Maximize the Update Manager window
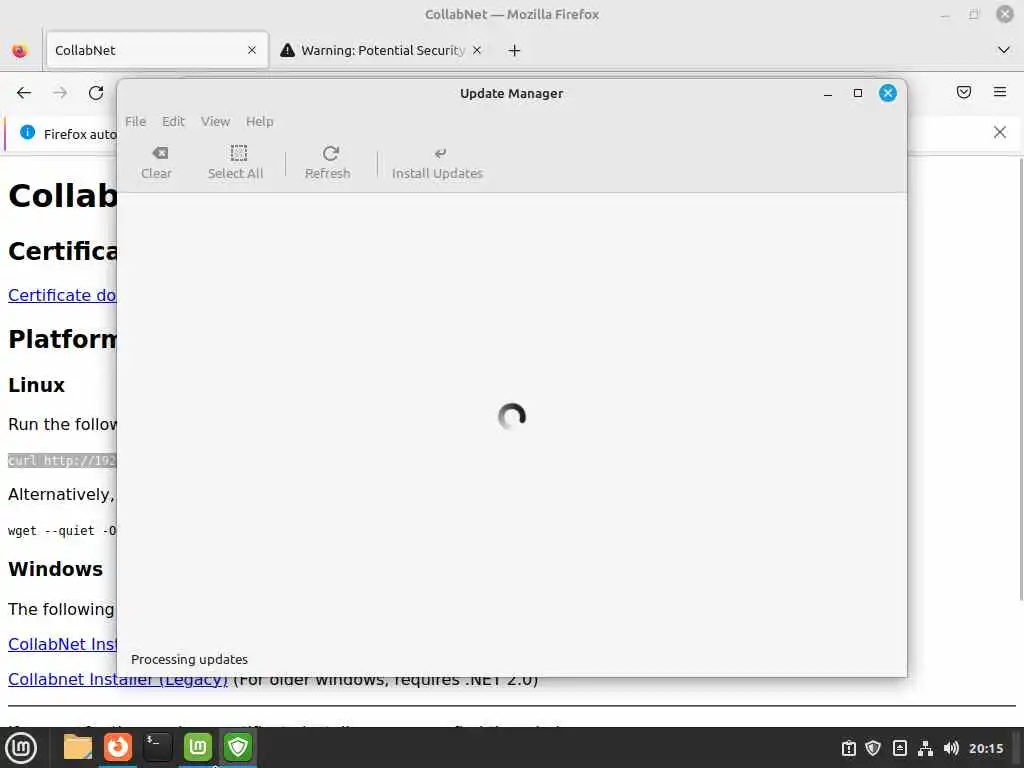Viewport: 1024px width, 768px height. point(858,93)
